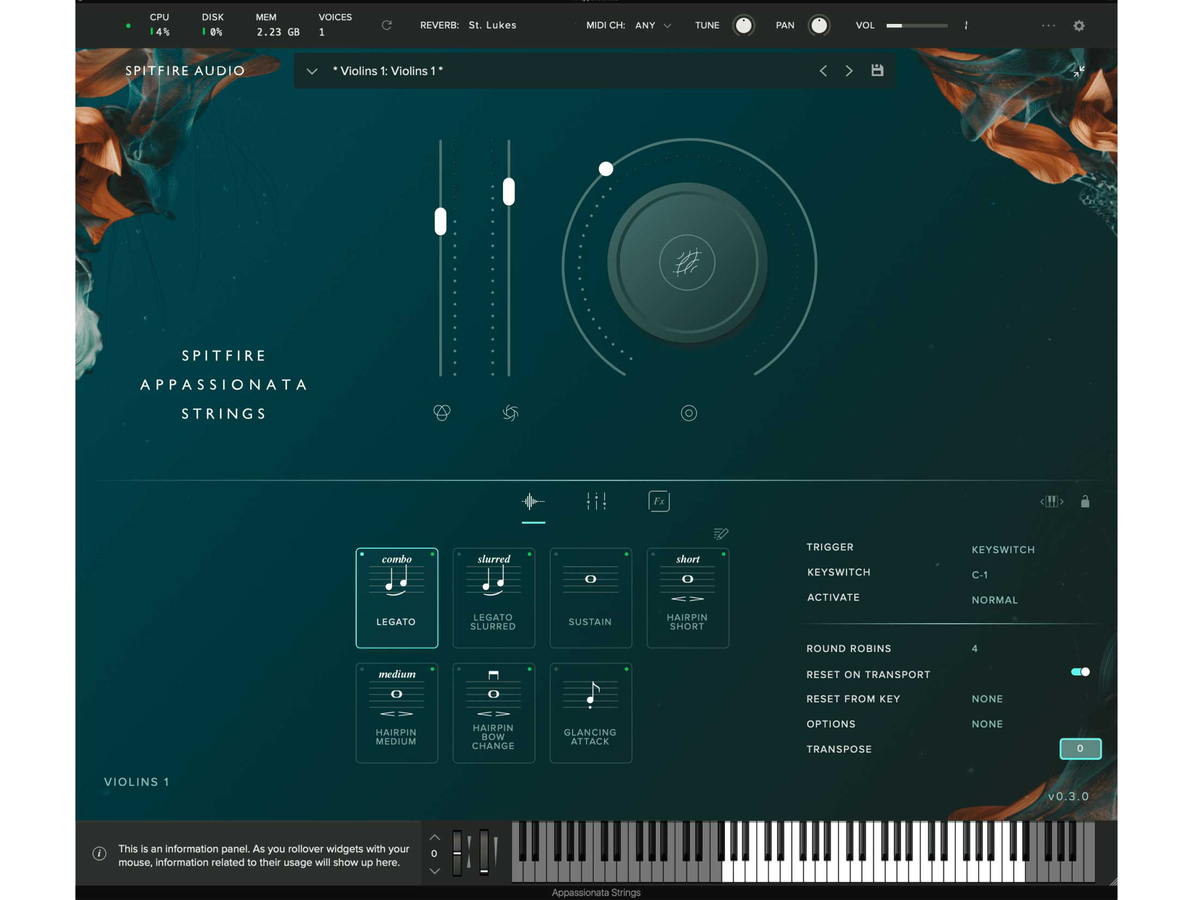This screenshot has height=900, width=1200.
Task: Click the information panel icon
Action: [x=99, y=854]
